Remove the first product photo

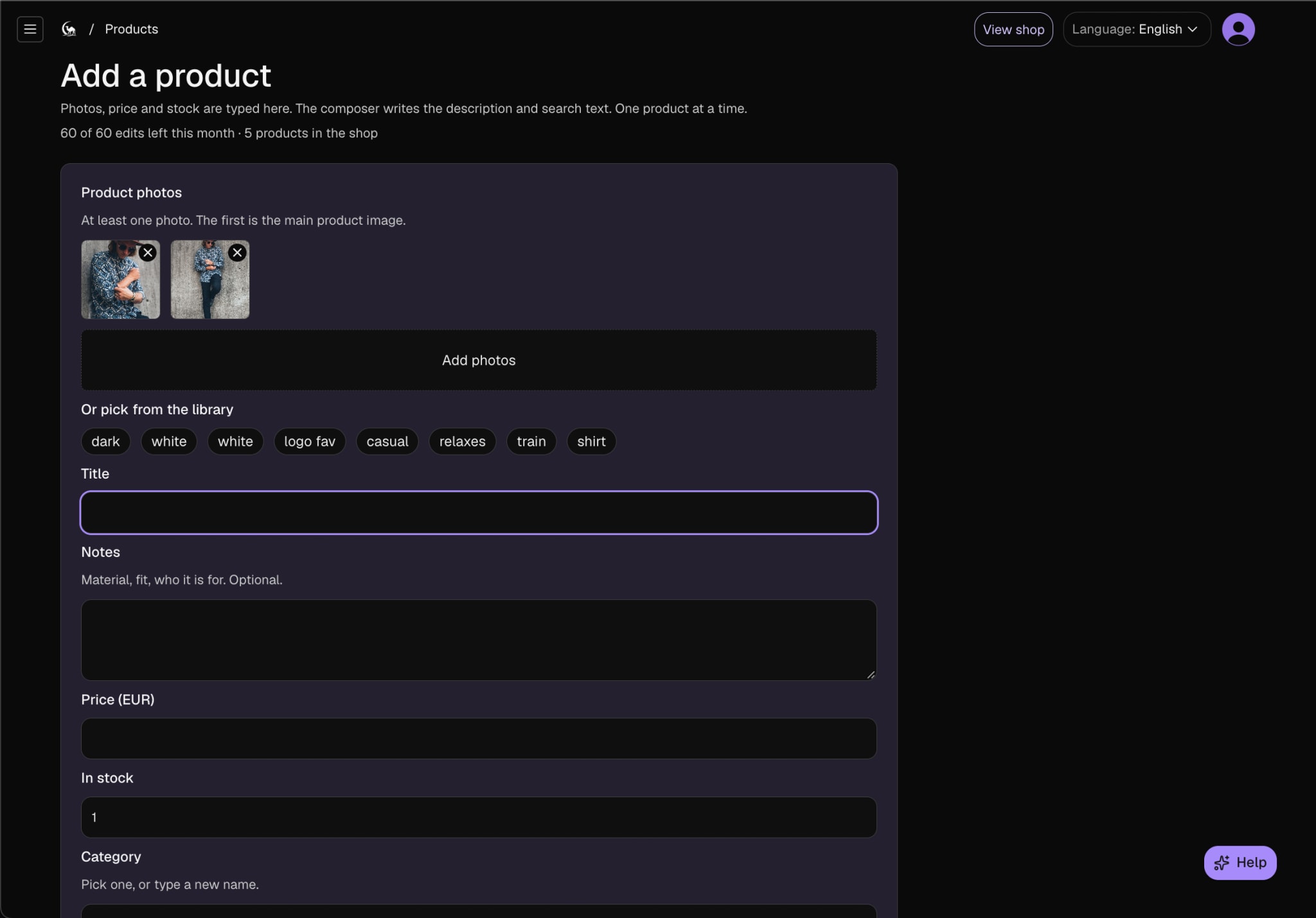point(148,252)
